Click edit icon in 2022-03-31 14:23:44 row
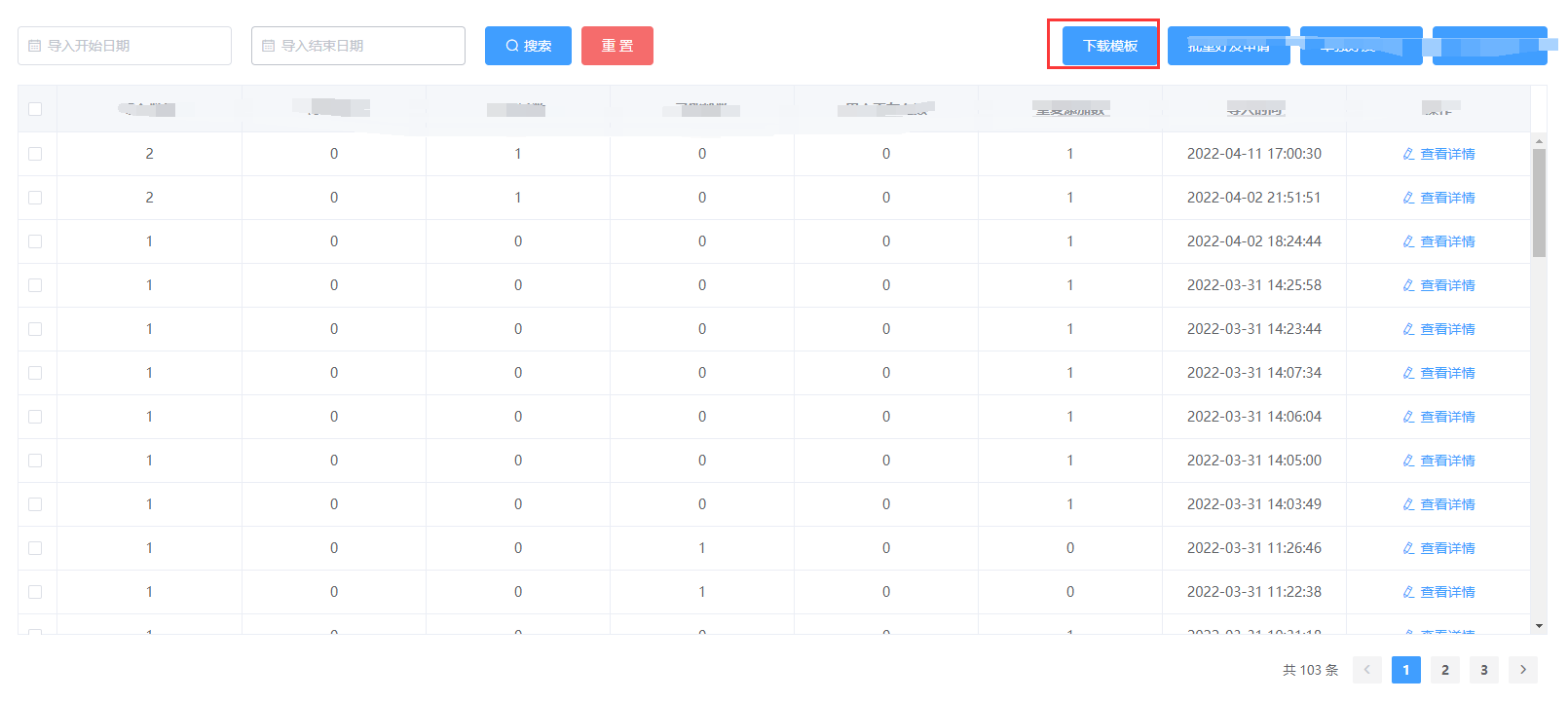This screenshot has width=1568, height=702. (1408, 329)
